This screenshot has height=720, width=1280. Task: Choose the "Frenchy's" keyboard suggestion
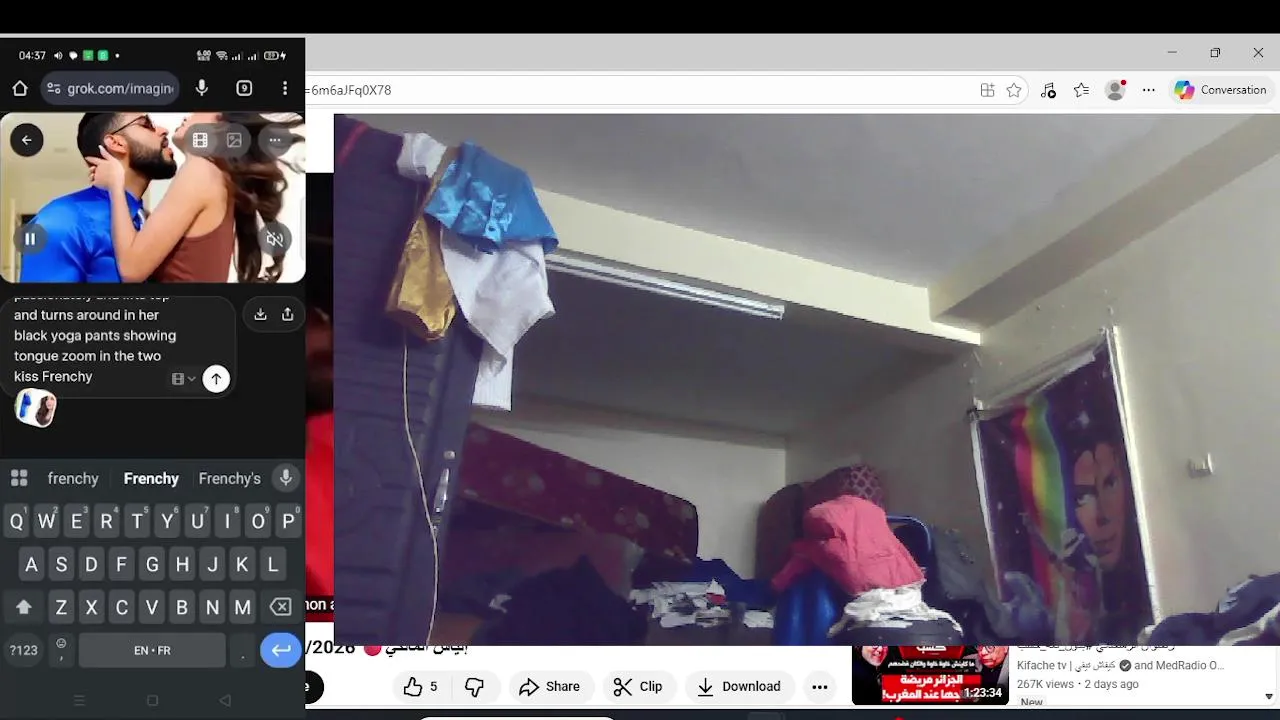(229, 479)
